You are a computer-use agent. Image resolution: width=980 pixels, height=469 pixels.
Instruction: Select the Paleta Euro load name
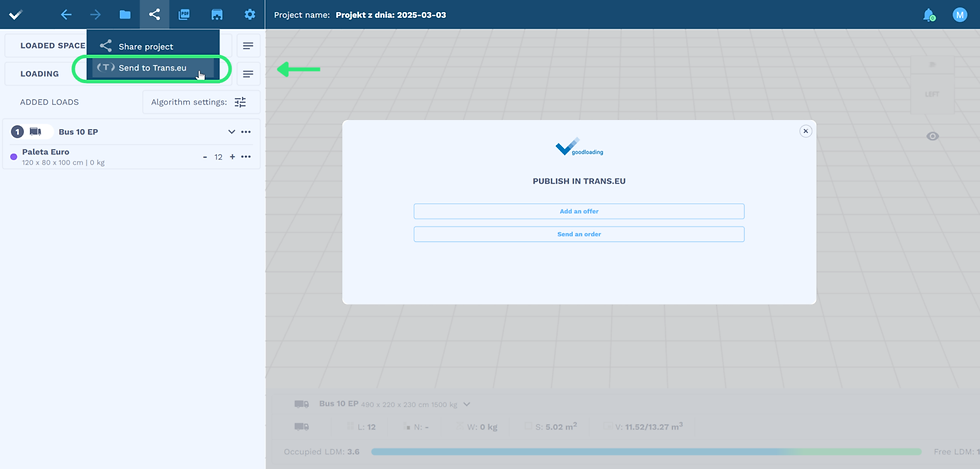pos(46,152)
